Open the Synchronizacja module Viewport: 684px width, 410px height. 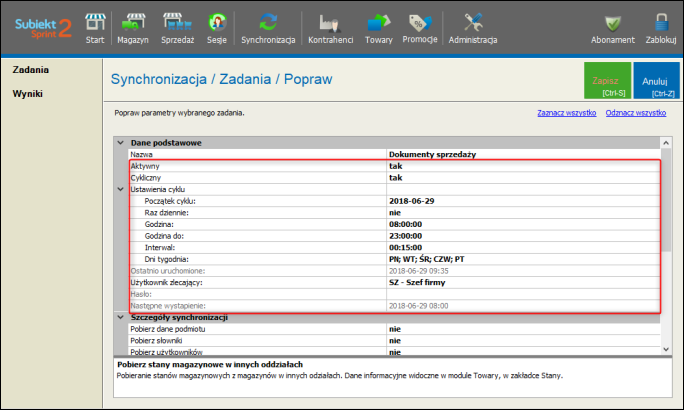tap(268, 28)
